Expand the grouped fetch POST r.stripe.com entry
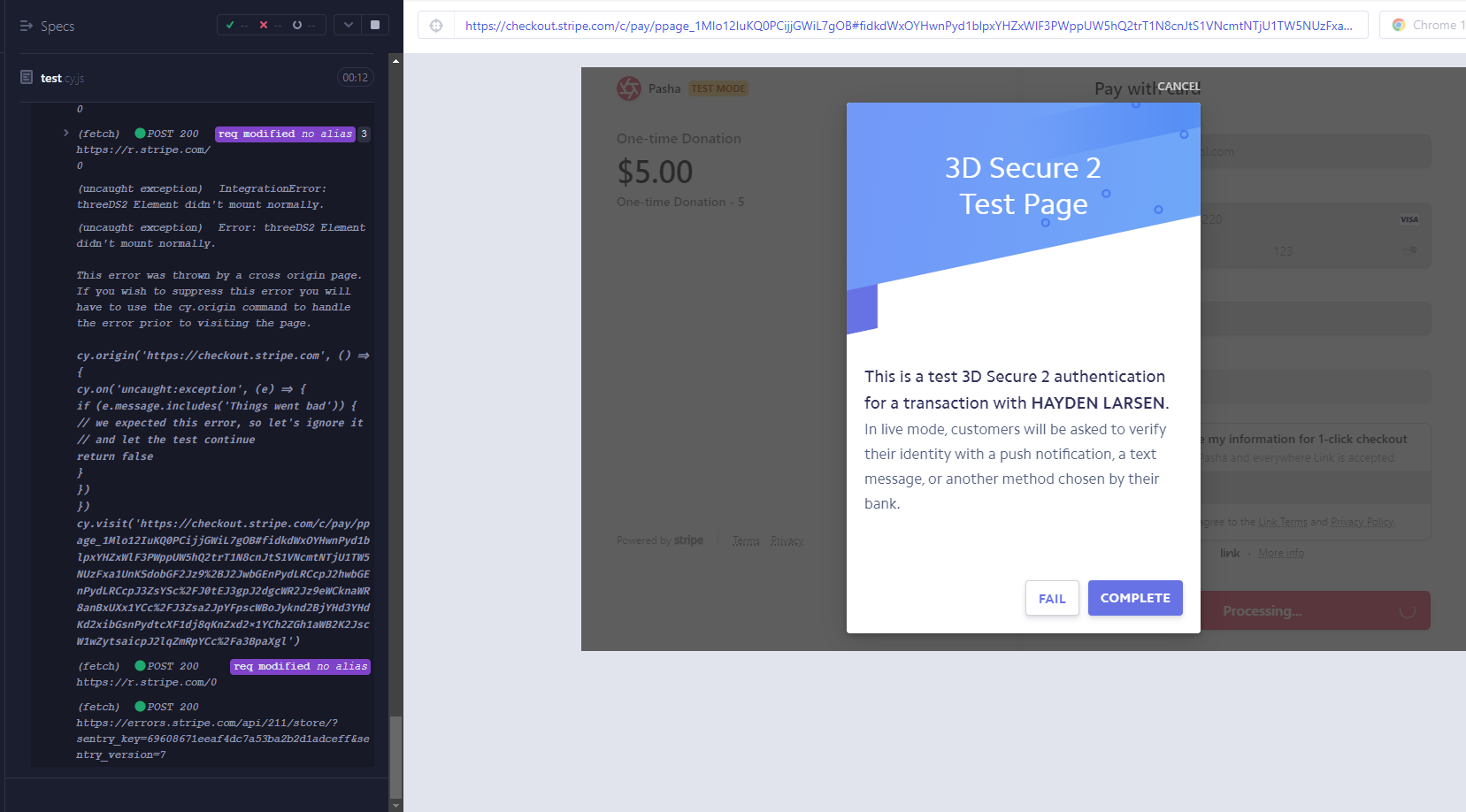 (66, 134)
